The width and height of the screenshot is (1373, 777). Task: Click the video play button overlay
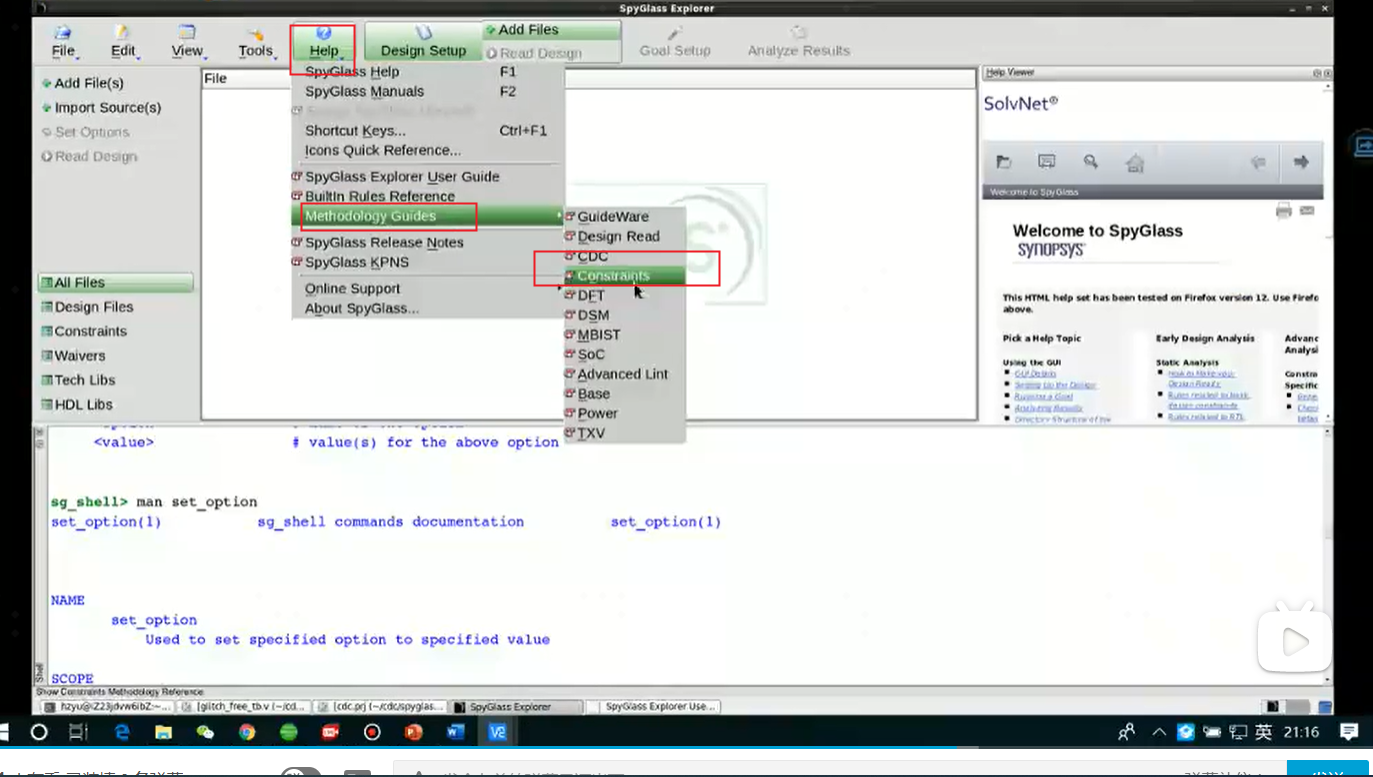[1294, 641]
